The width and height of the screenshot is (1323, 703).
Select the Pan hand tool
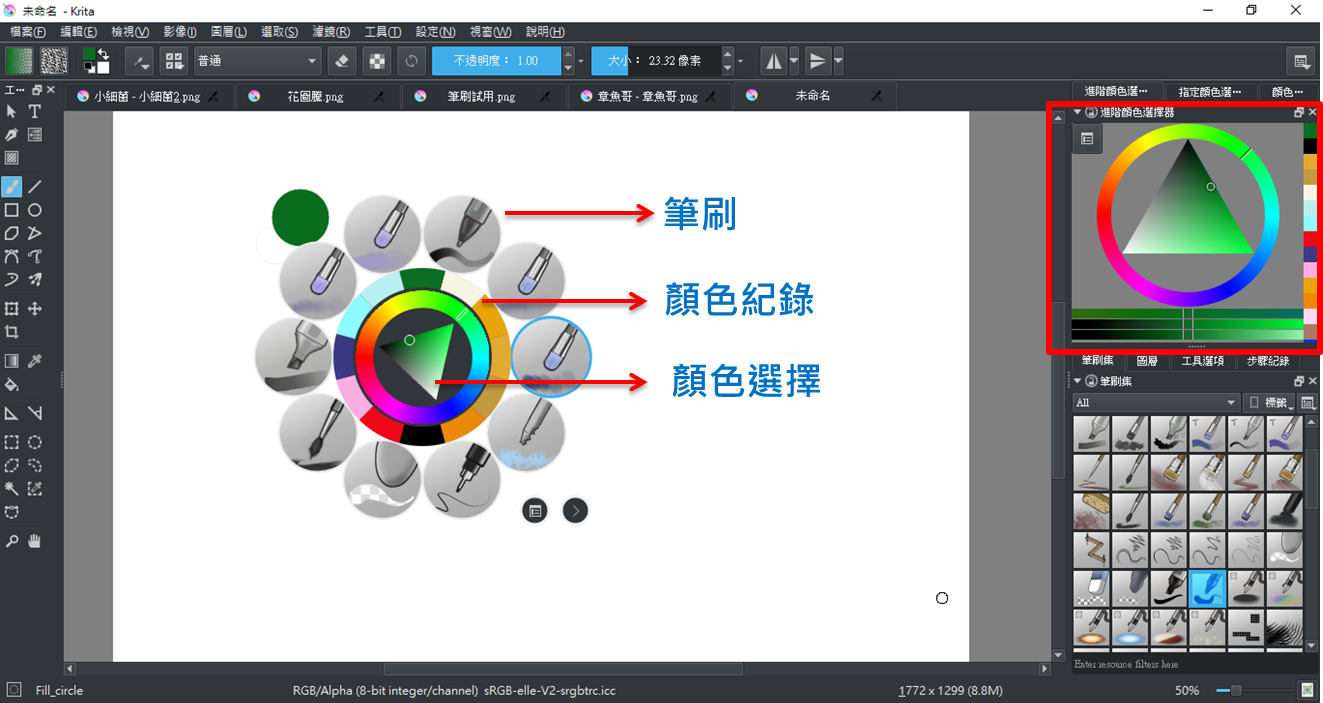coord(35,541)
